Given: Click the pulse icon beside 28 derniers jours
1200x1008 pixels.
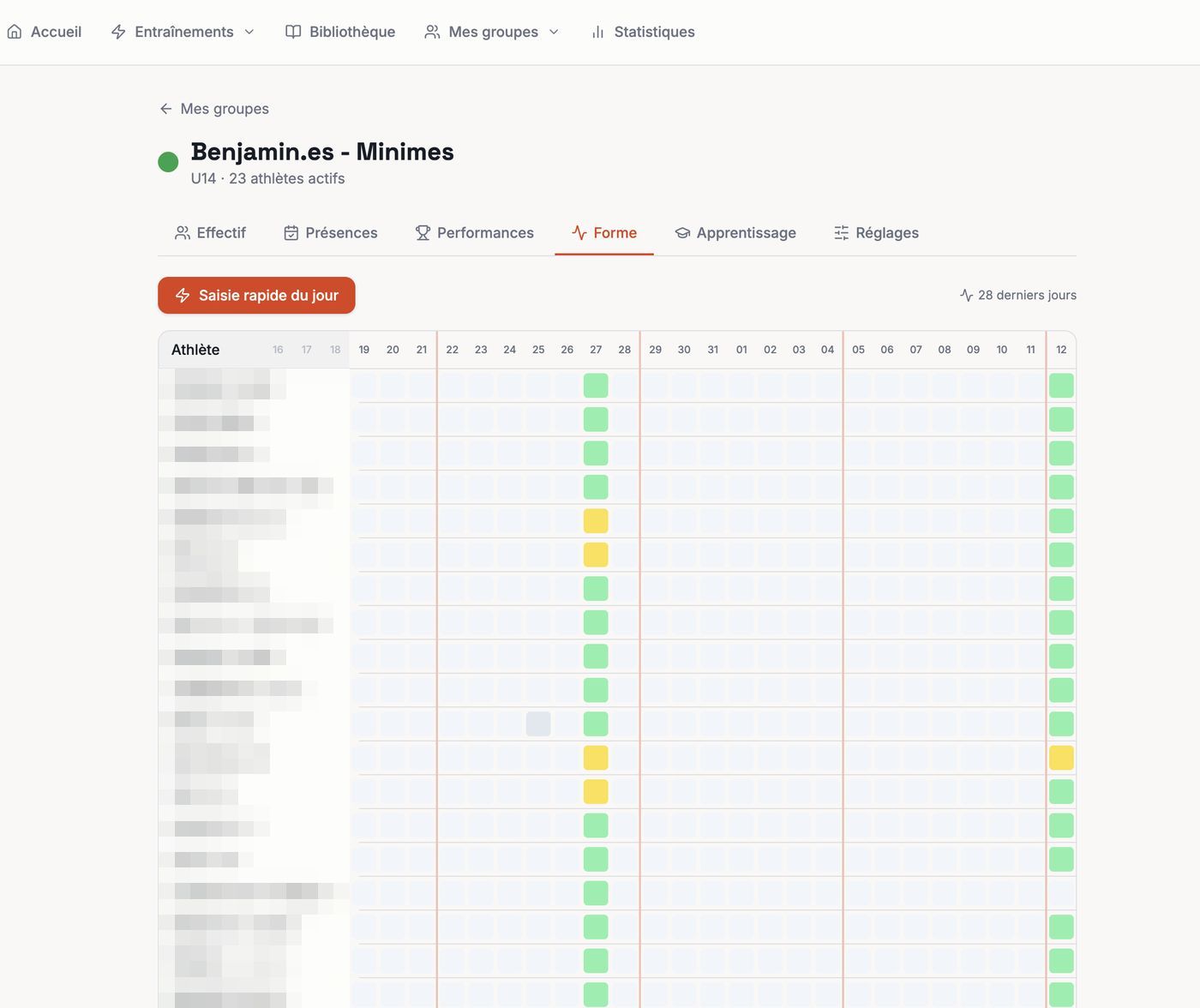Looking at the screenshot, I should point(966,295).
